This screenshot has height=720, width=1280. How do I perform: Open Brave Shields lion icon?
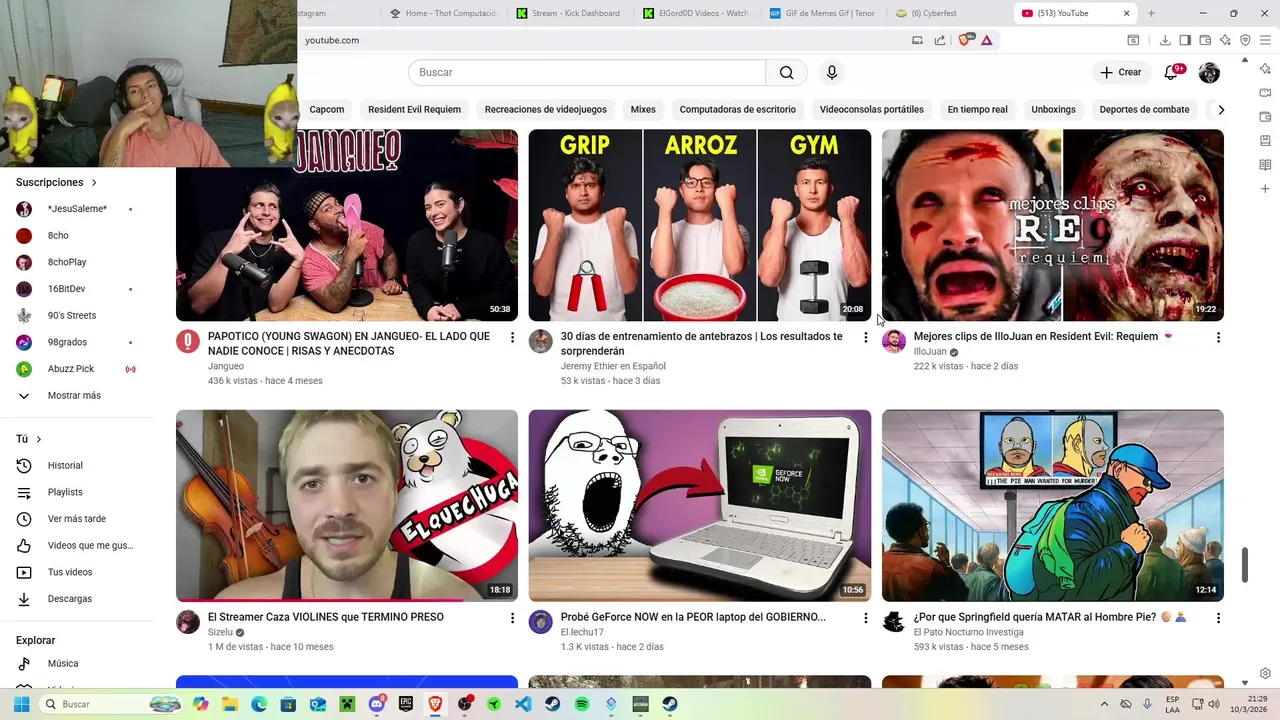965,40
